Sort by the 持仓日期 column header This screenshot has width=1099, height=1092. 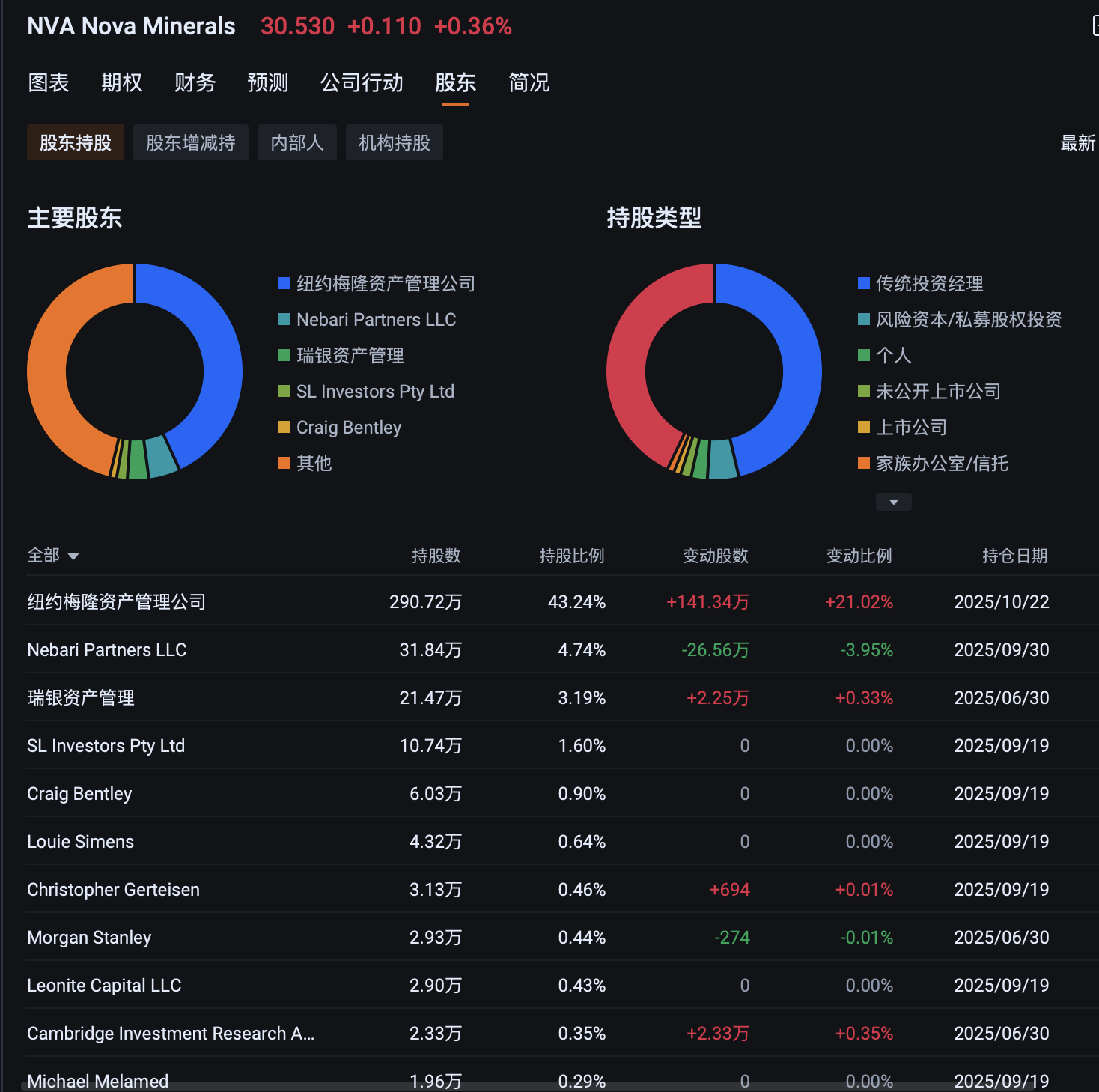click(x=1015, y=556)
